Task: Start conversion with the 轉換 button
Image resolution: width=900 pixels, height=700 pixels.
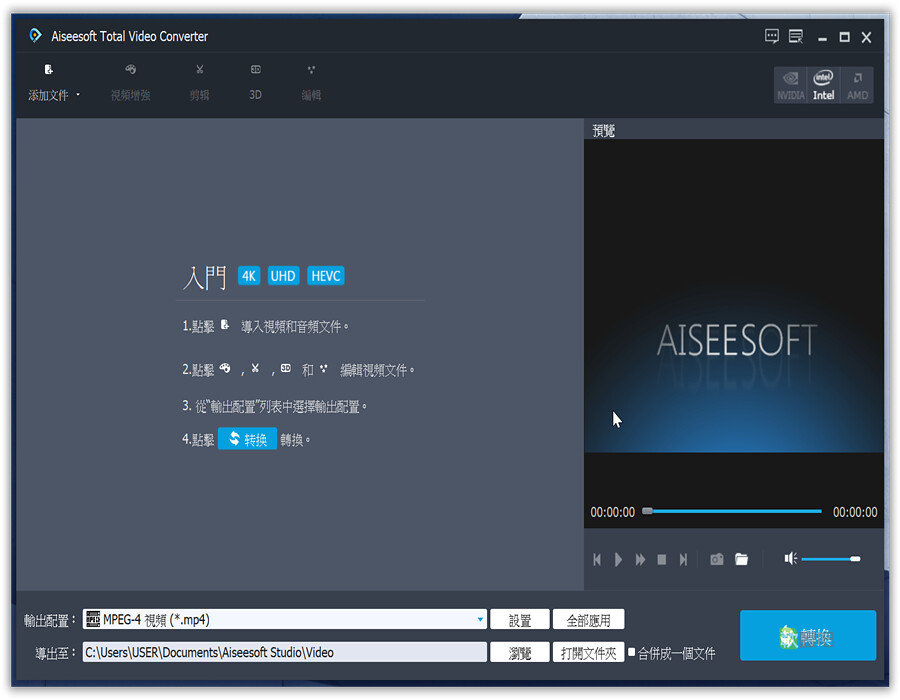Action: tap(808, 636)
